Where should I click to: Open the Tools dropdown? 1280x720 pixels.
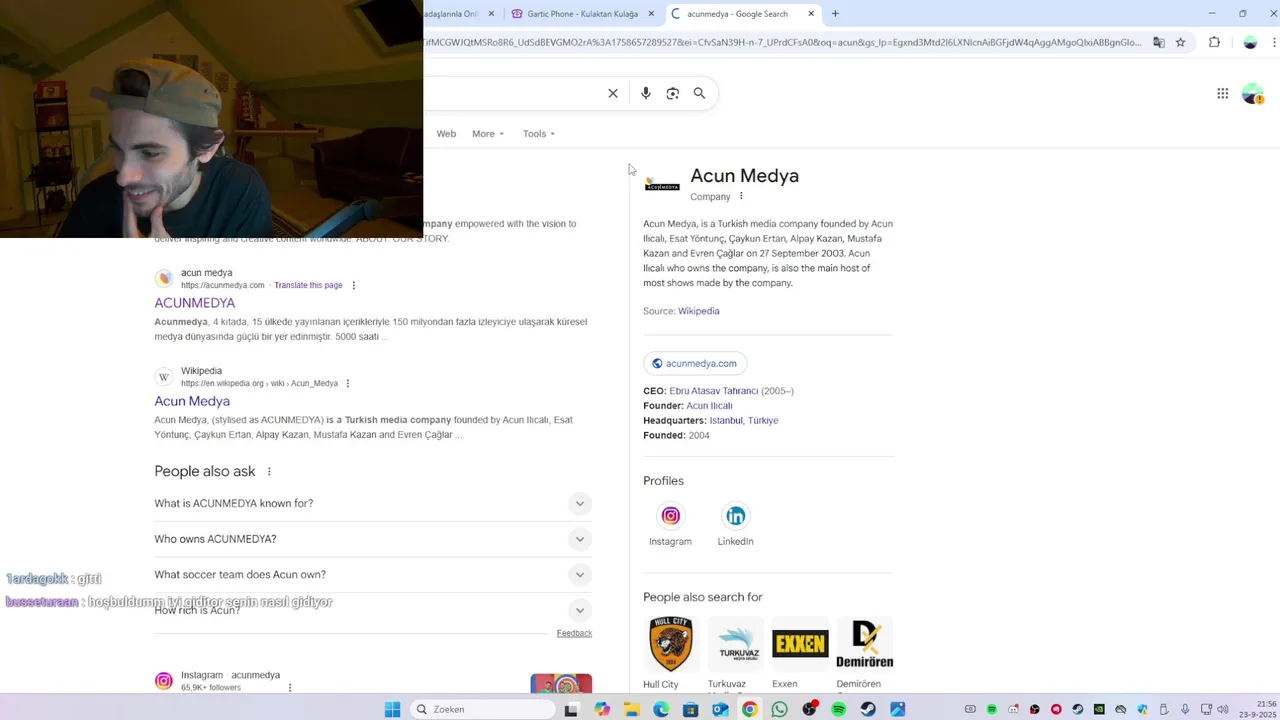pos(539,133)
